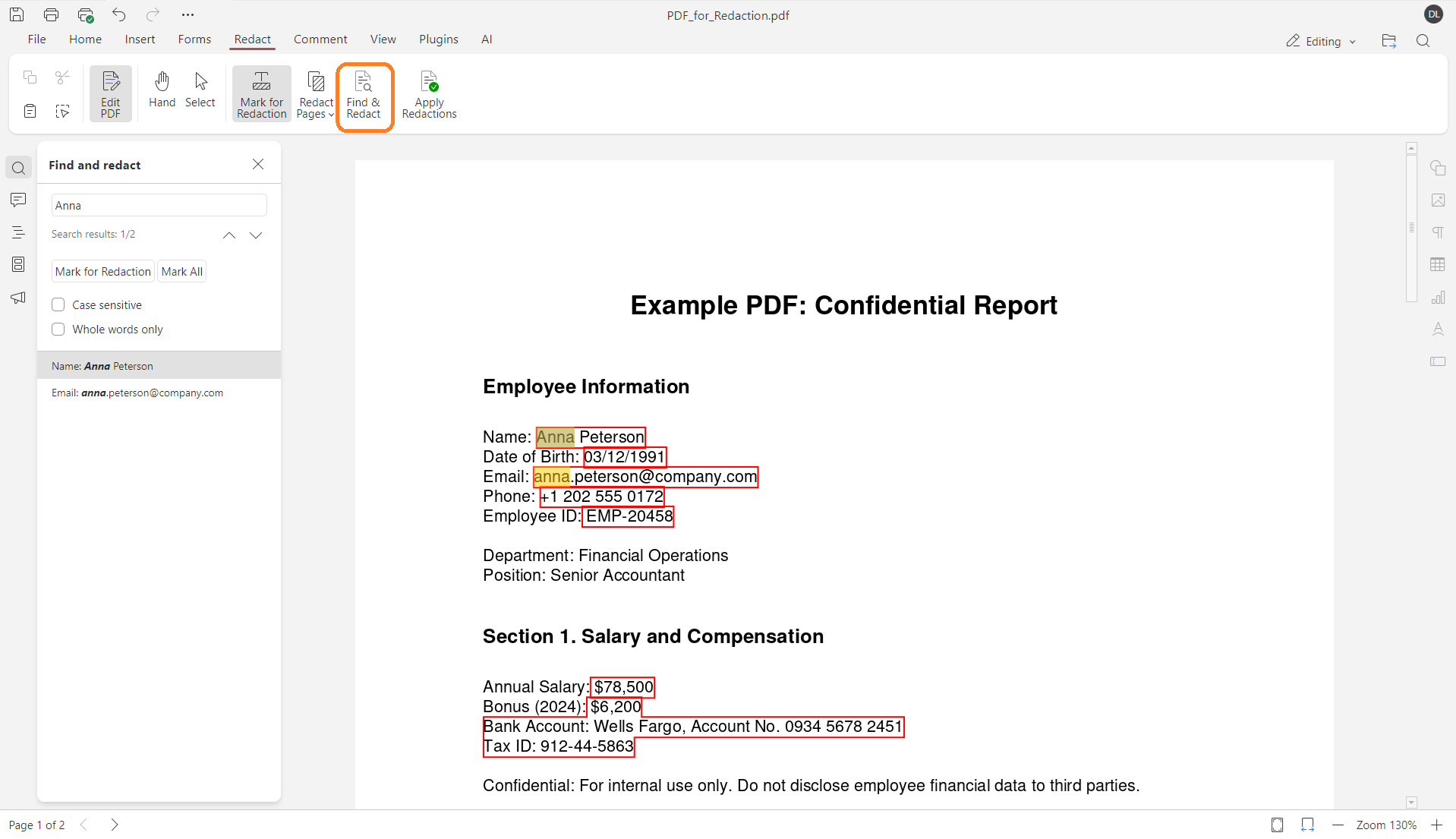
Task: Switch to the Comment tab
Action: click(x=320, y=39)
